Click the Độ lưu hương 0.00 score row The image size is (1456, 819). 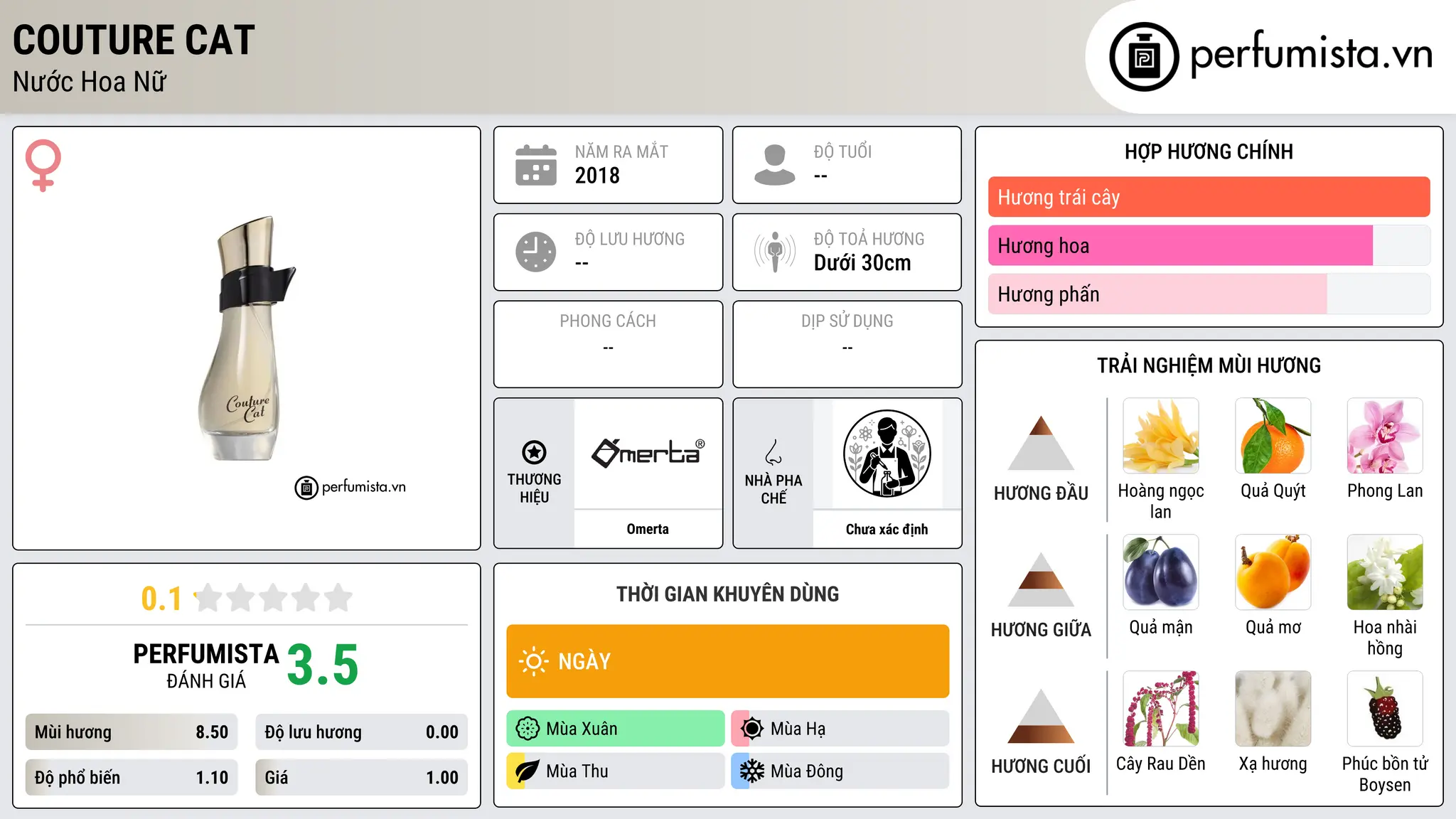click(361, 732)
